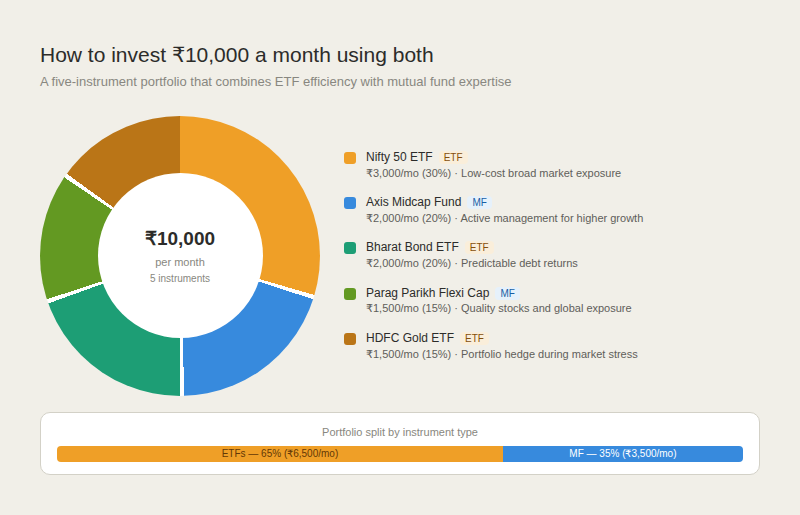Image resolution: width=800 pixels, height=515 pixels.
Task: Click the ₹10,000 amount in donut center
Action: click(x=180, y=238)
